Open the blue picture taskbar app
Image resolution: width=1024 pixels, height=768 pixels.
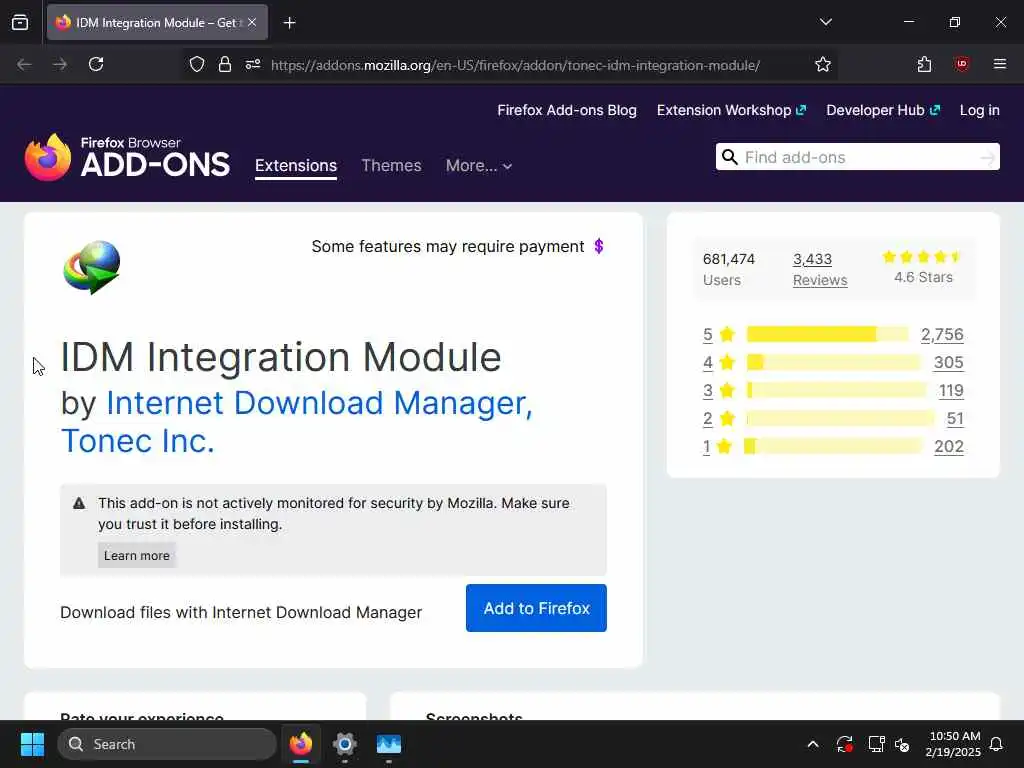click(x=389, y=744)
